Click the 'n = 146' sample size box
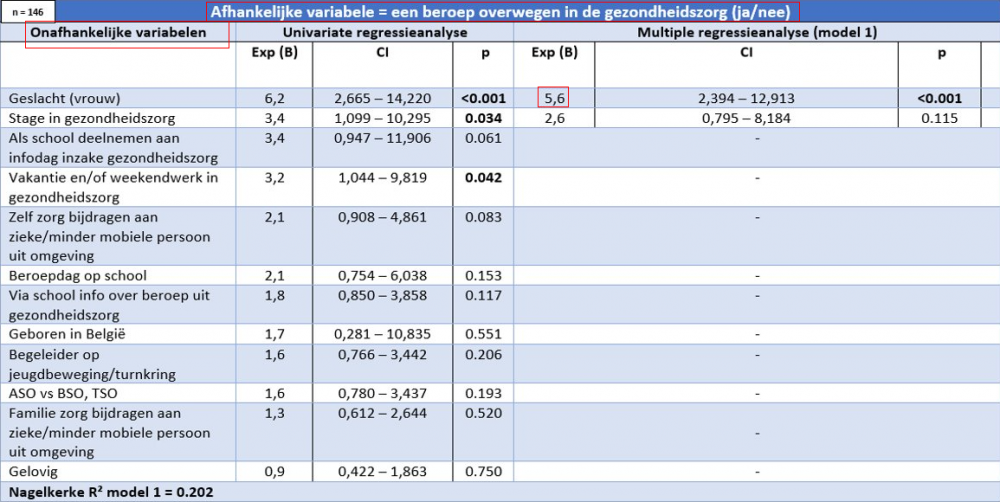The image size is (1000, 502). [27, 11]
